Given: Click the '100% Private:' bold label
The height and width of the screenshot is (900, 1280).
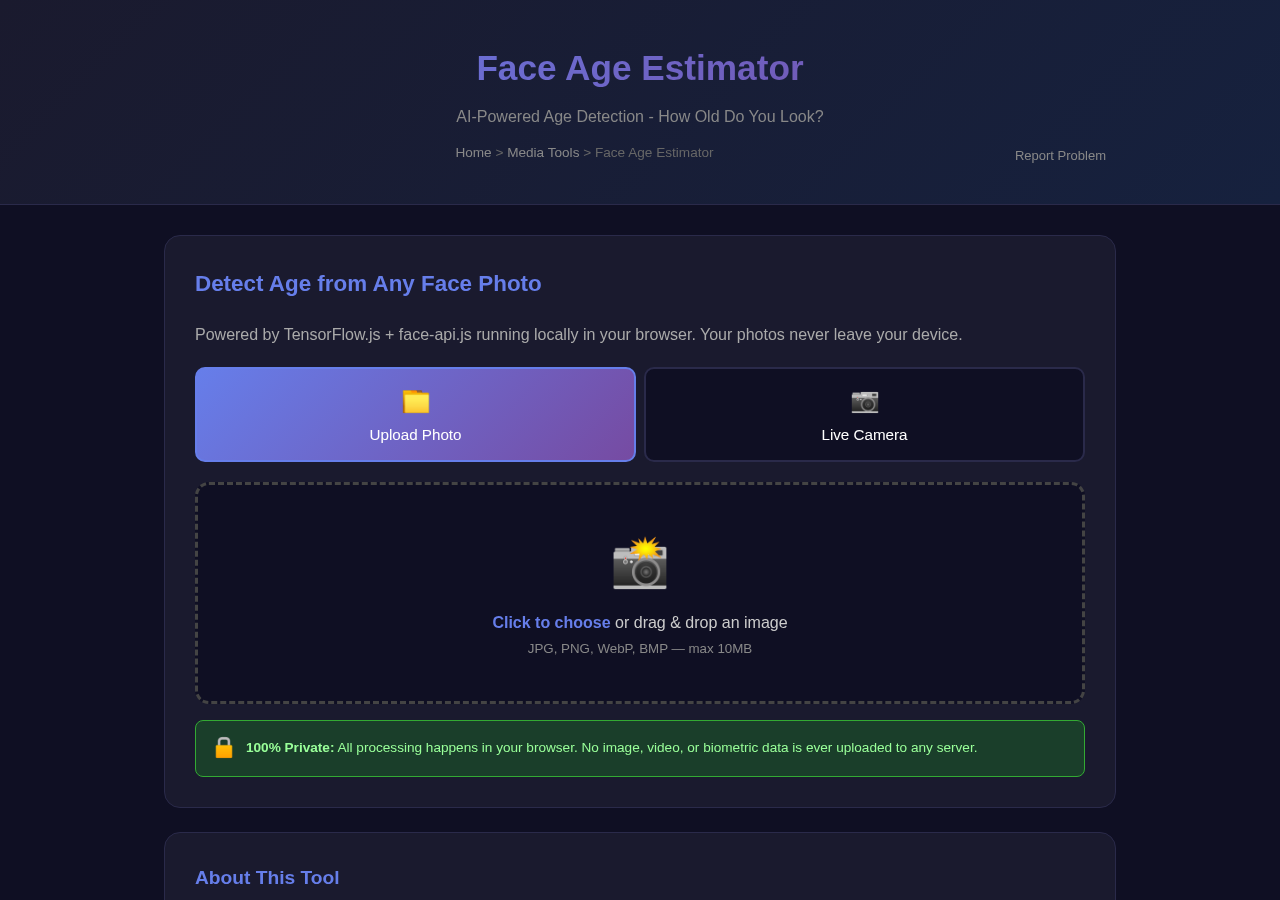Looking at the screenshot, I should point(290,748).
